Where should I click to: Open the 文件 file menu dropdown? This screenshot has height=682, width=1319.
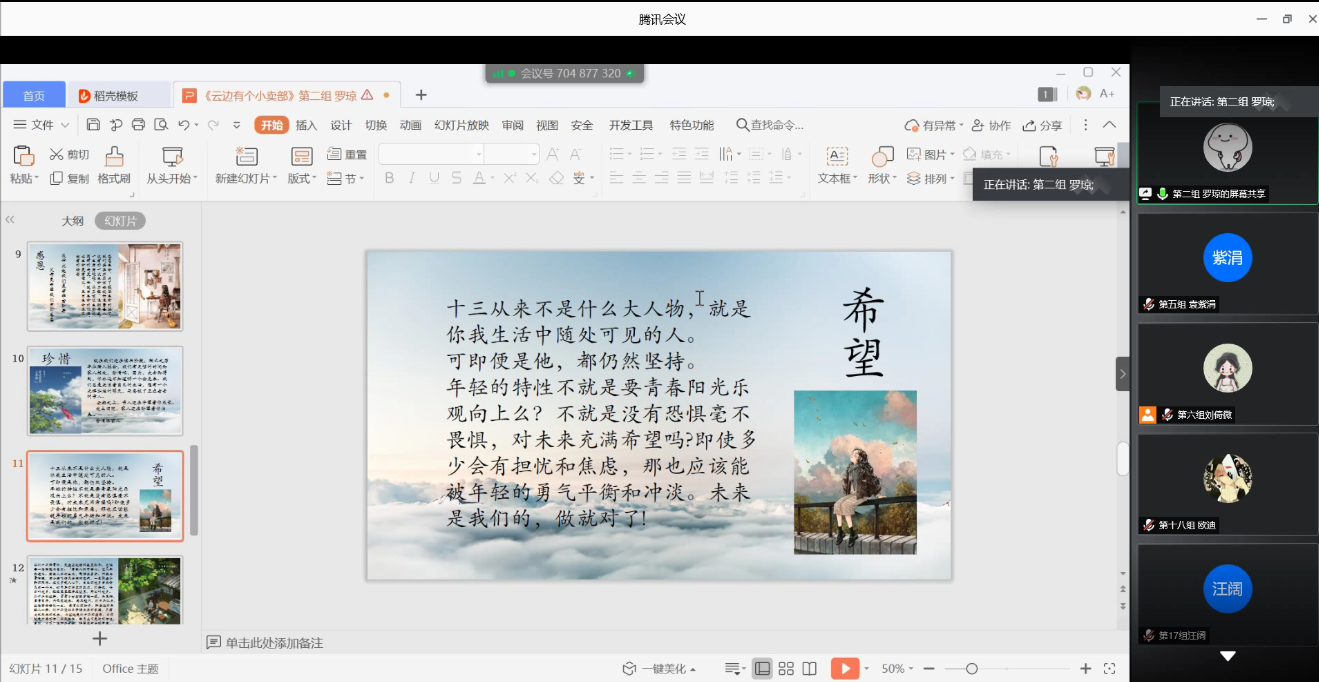coord(42,125)
